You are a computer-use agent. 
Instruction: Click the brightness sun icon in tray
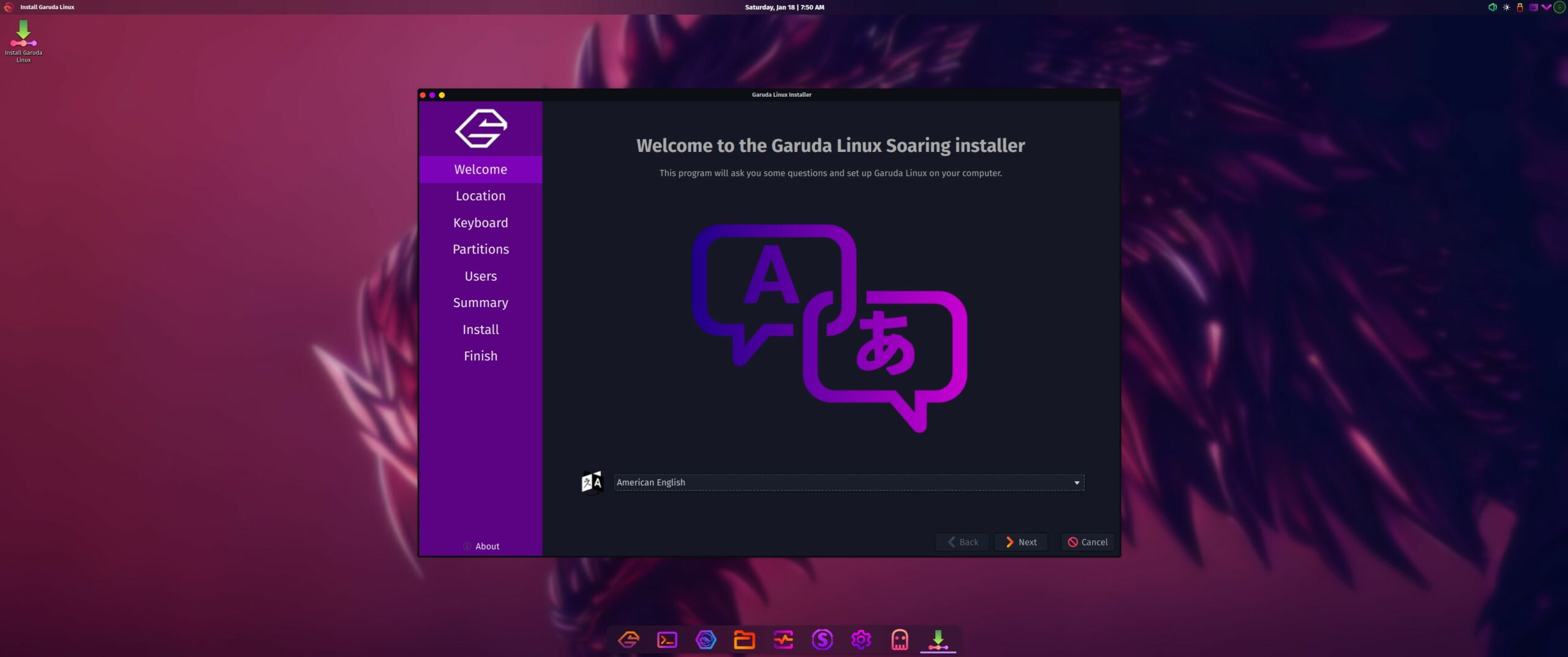tap(1506, 7)
